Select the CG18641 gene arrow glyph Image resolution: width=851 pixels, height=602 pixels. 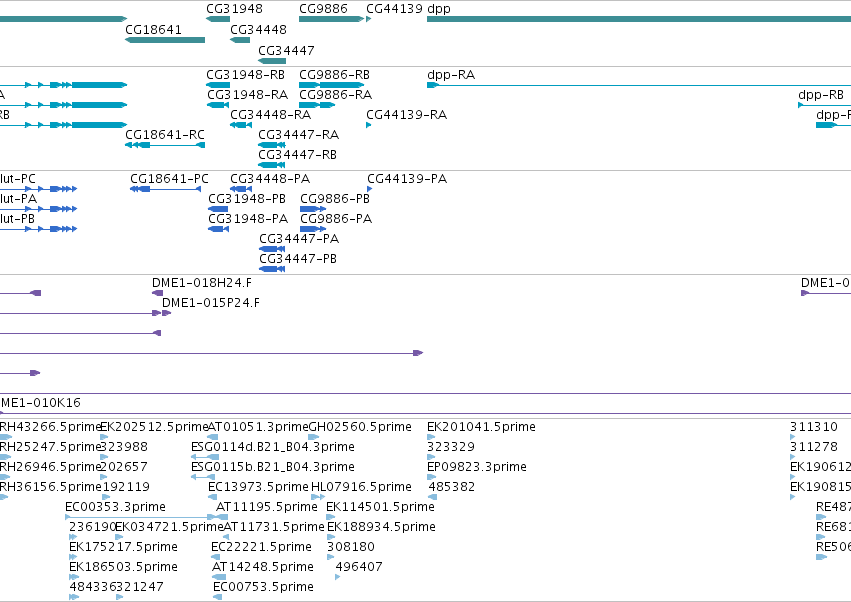[x=165, y=40]
